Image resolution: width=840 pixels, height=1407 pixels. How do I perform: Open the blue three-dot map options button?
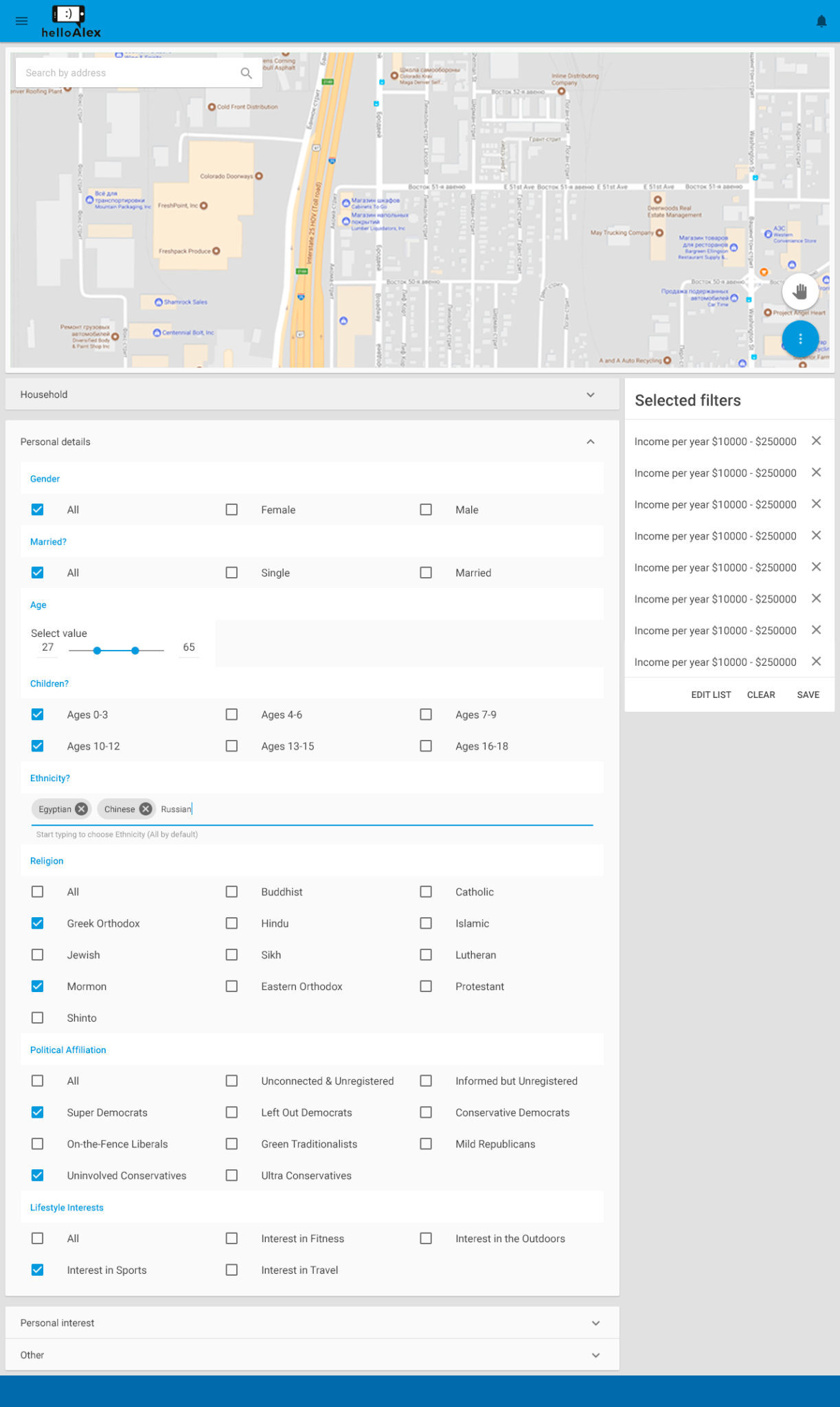point(799,339)
